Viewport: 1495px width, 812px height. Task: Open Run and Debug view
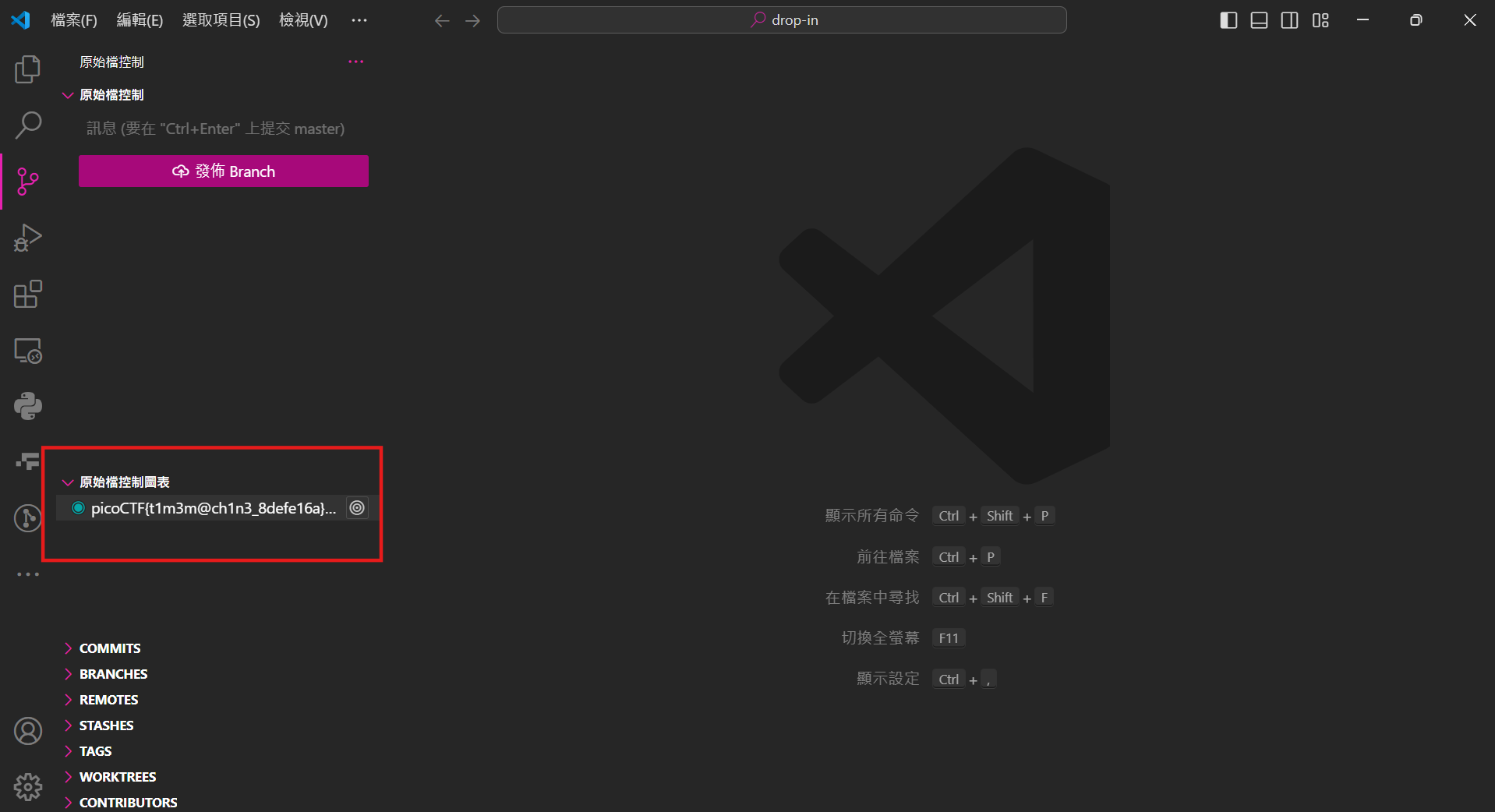(x=28, y=238)
